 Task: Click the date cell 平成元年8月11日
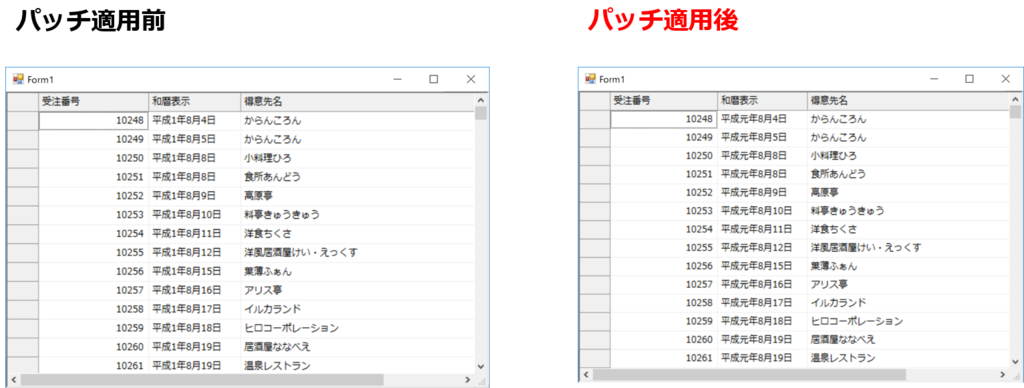coord(761,229)
